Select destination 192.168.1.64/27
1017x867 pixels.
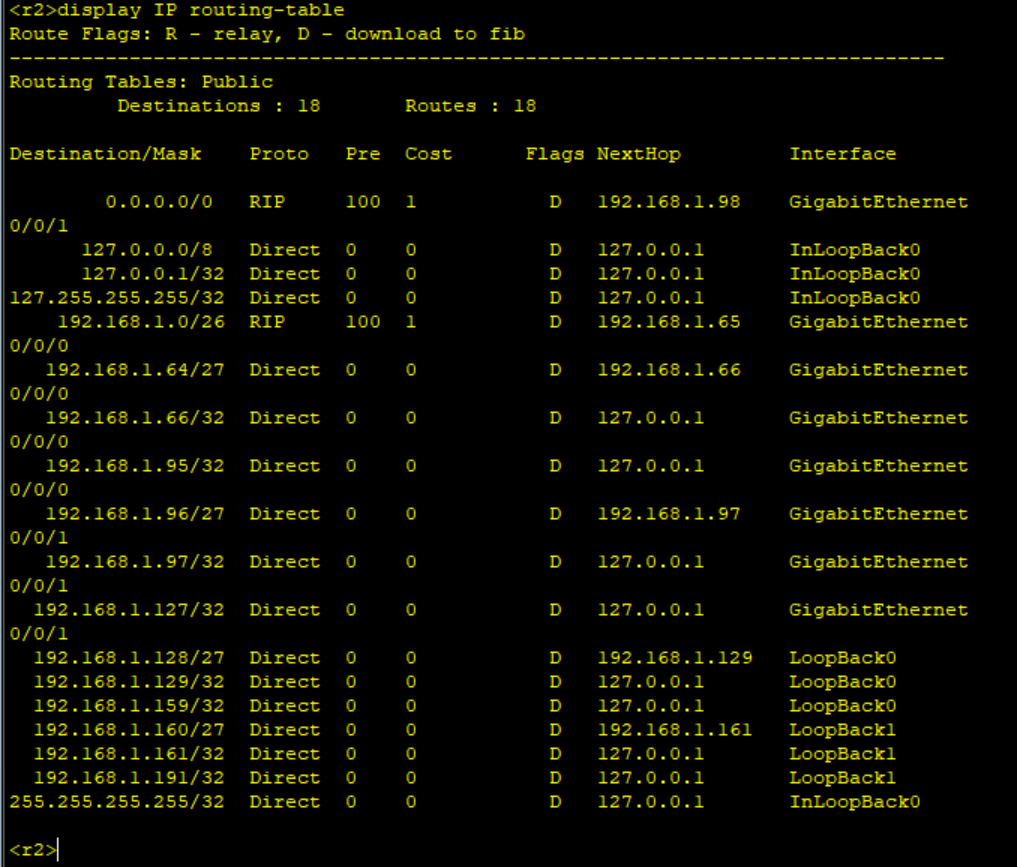pos(135,370)
